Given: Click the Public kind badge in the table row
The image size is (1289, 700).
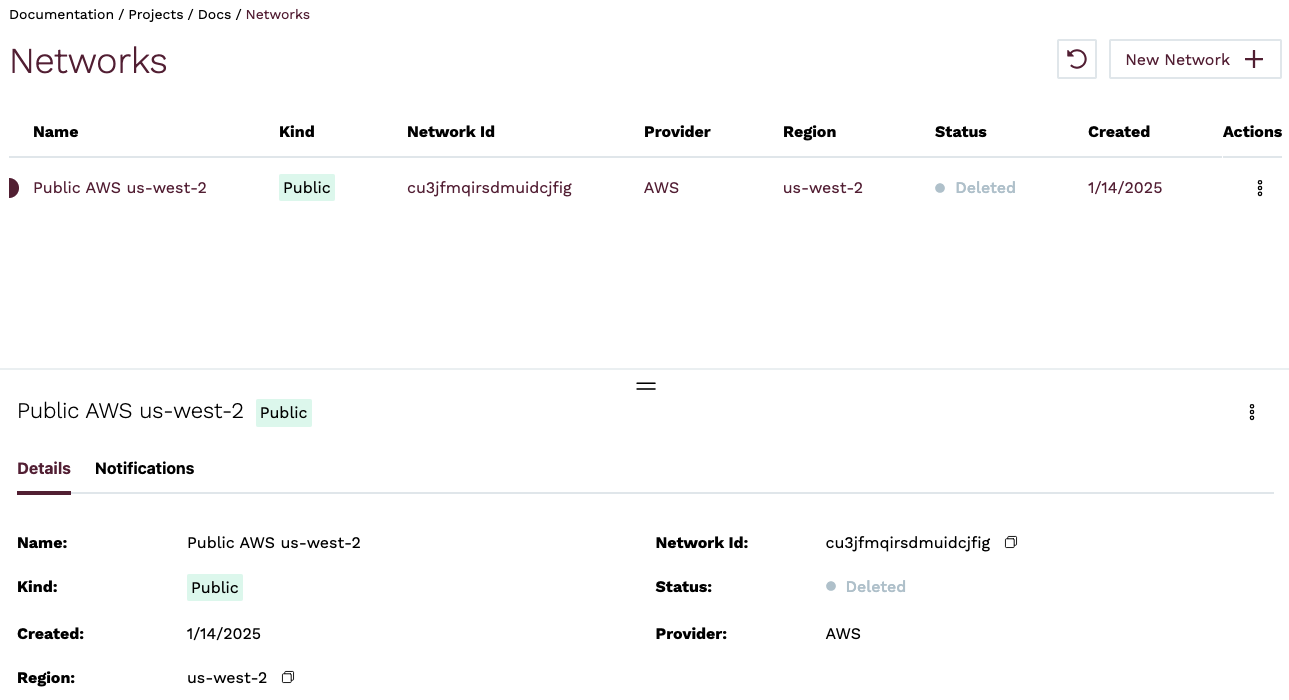Looking at the screenshot, I should (x=306, y=187).
